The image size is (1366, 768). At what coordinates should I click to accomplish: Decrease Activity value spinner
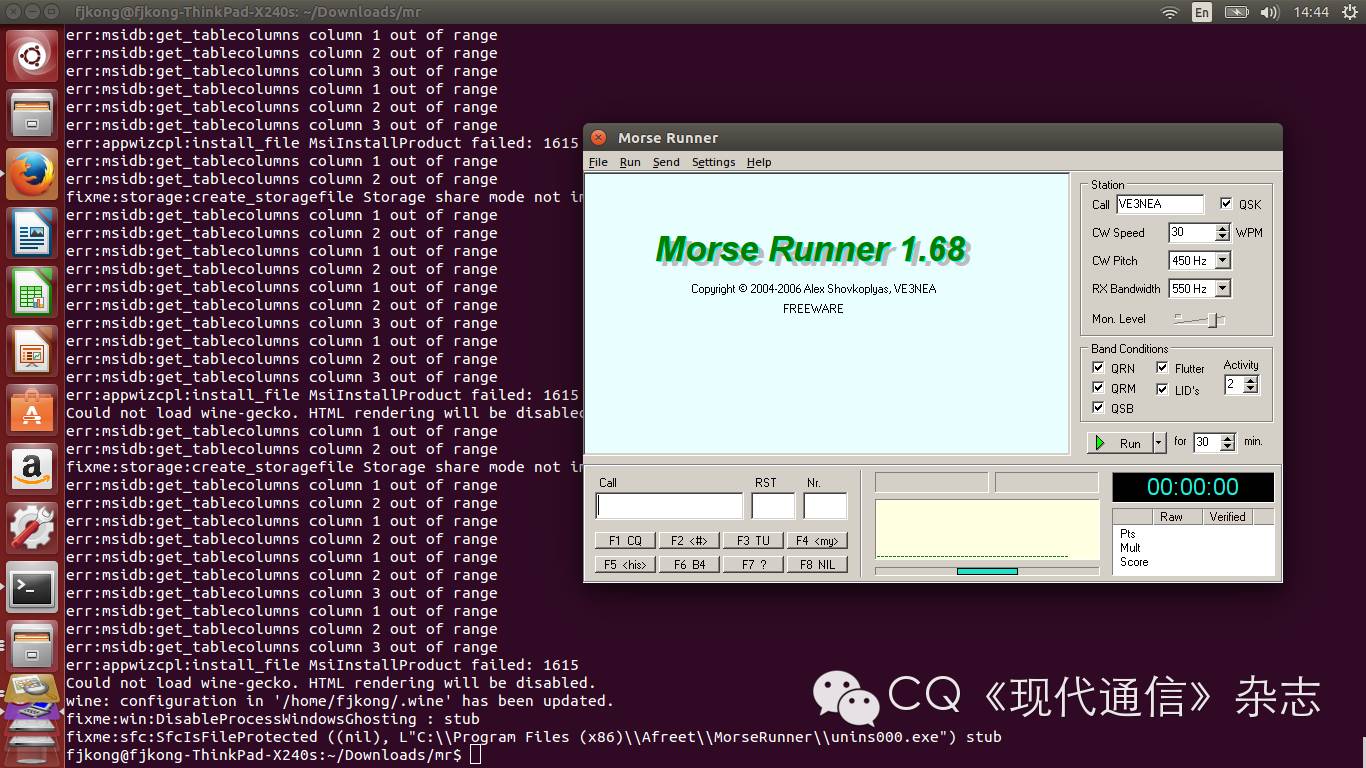coord(1250,389)
